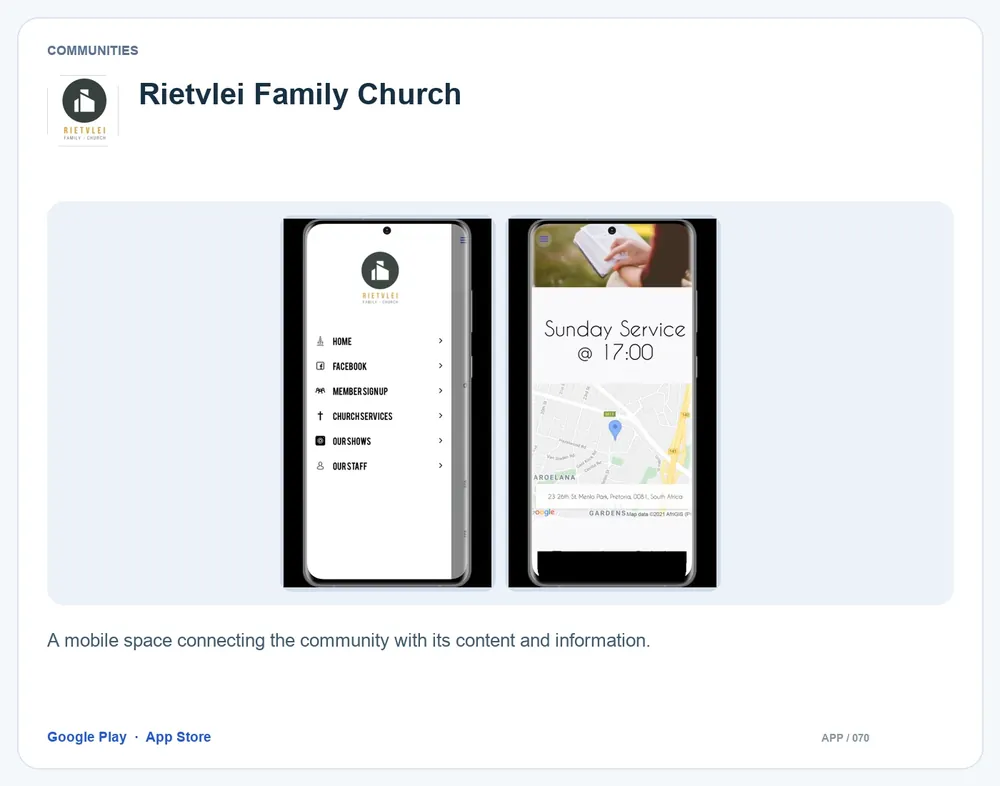Click the chevron on OUR SHOWS row

[x=441, y=440]
